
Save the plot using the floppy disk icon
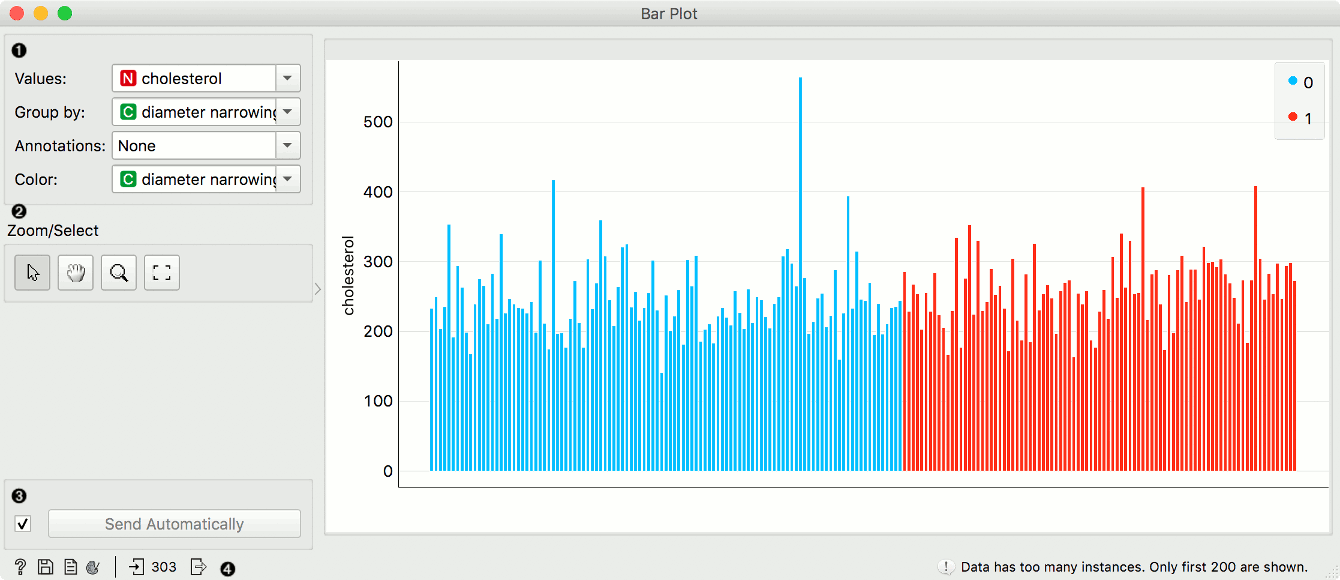point(45,567)
